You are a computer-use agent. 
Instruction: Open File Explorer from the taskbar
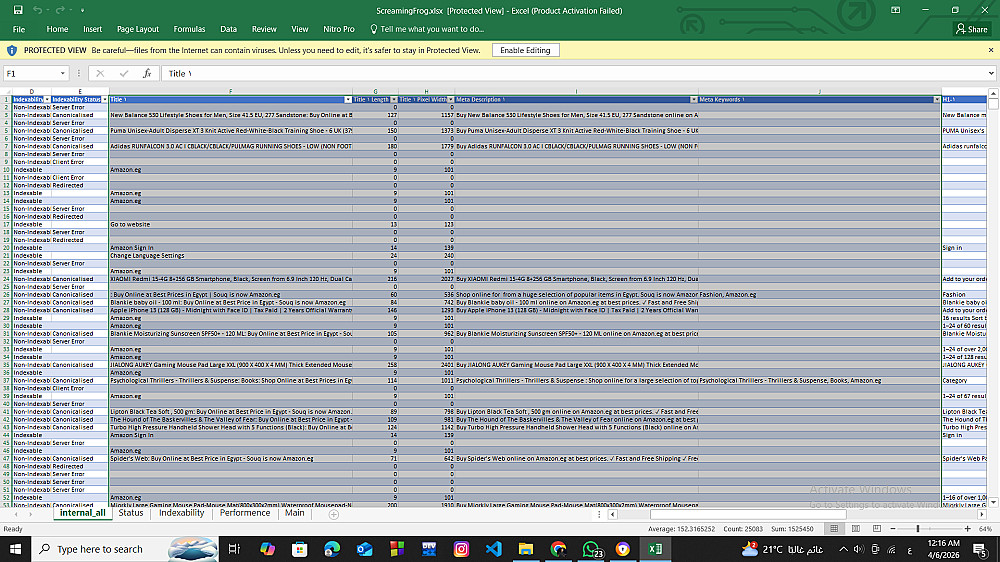(x=526, y=549)
